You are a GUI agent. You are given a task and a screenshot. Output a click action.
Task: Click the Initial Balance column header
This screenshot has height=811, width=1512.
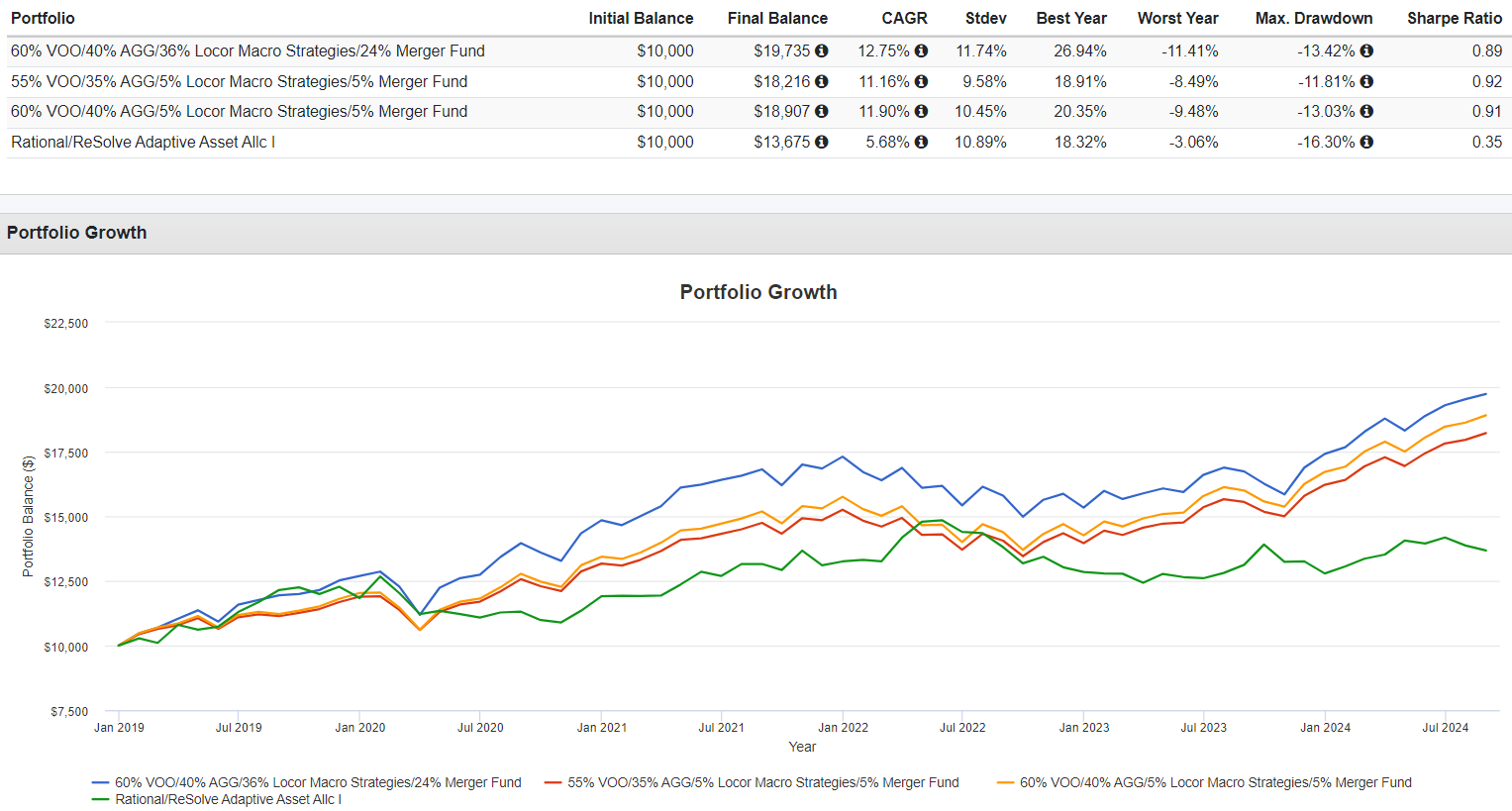[x=641, y=18]
